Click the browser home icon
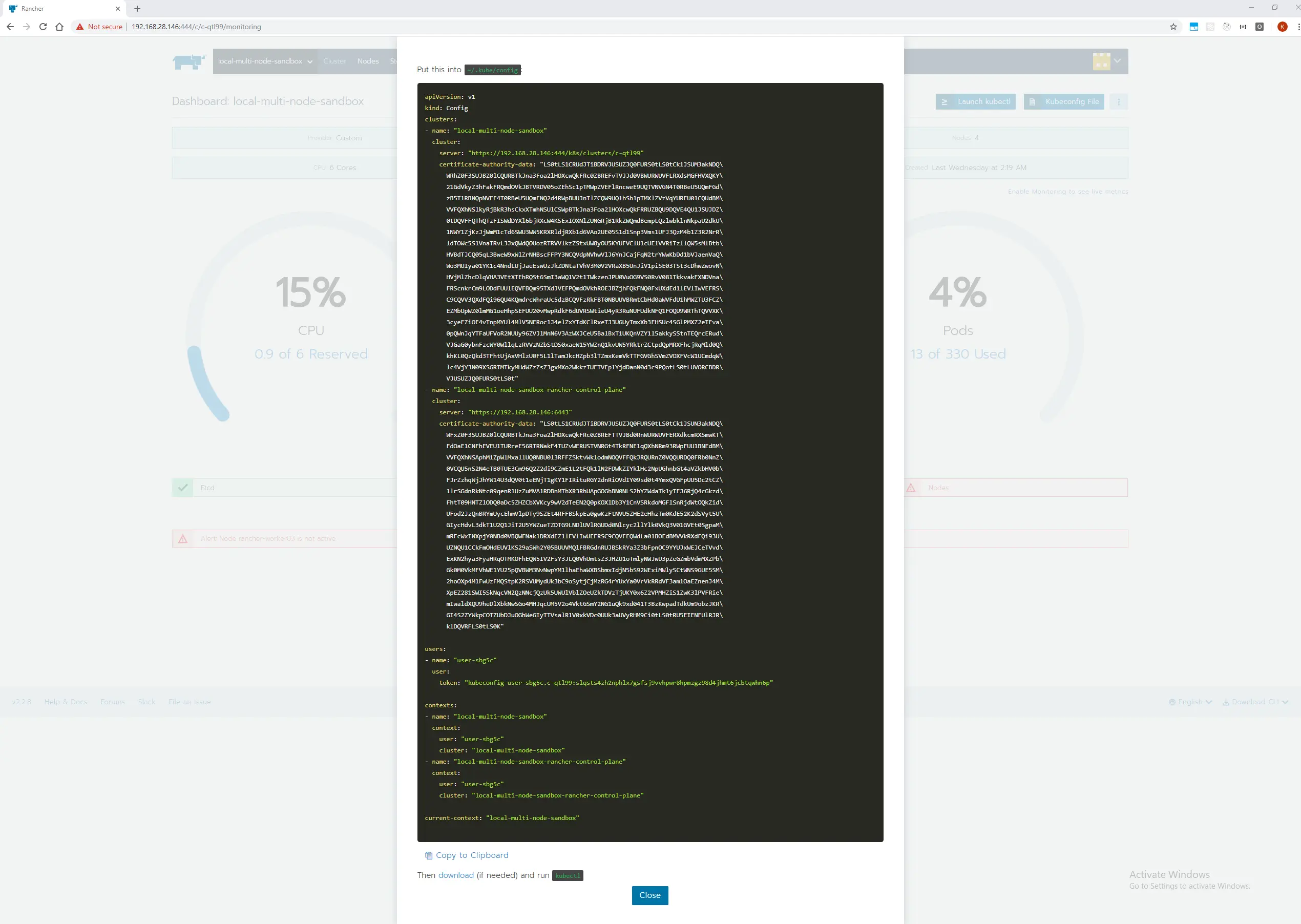 (x=59, y=27)
